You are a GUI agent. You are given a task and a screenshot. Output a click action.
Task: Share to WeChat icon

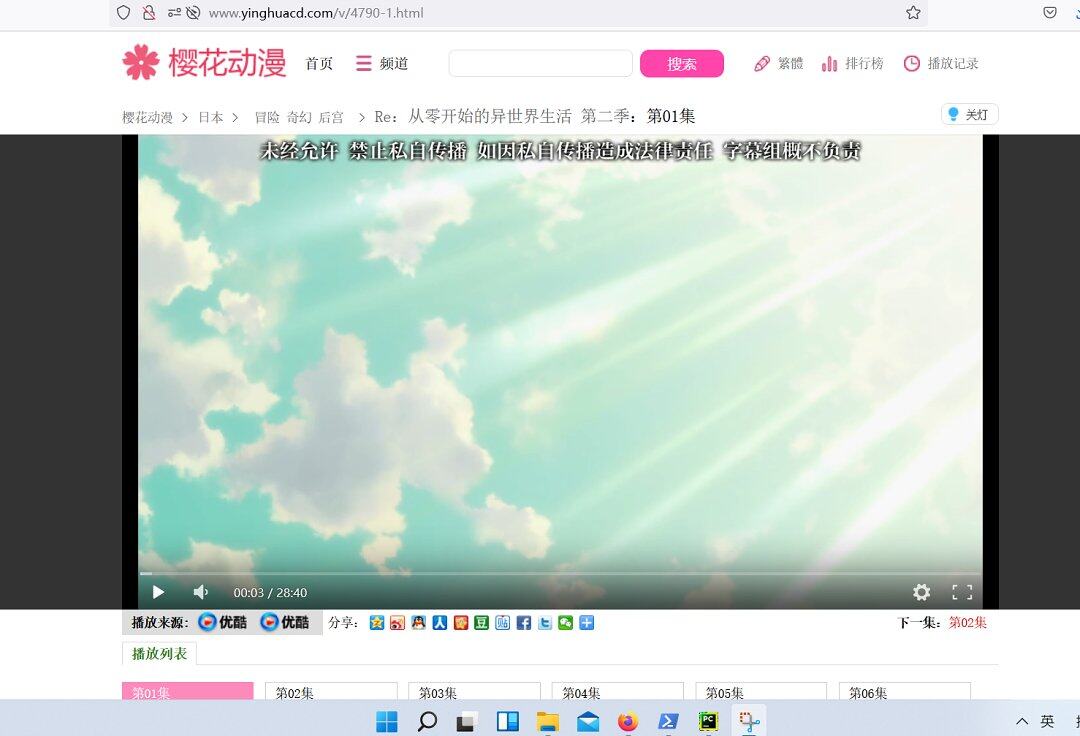pyautogui.click(x=566, y=623)
